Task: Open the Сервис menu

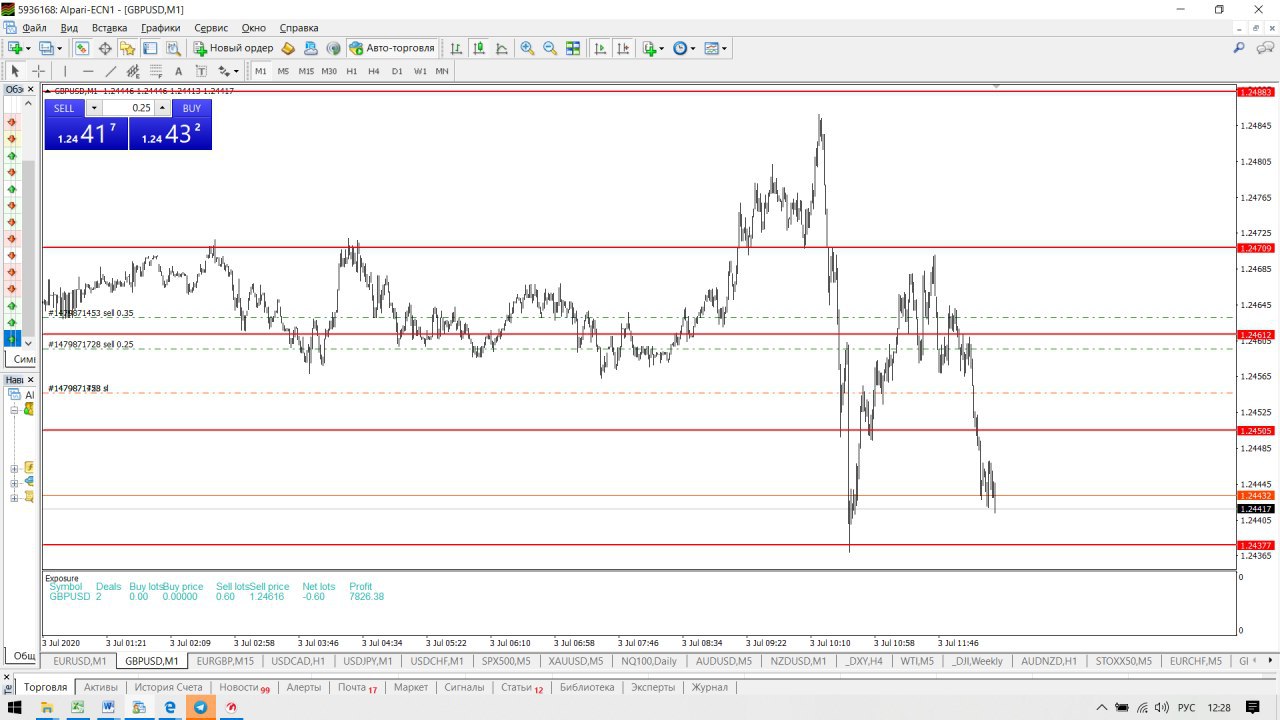Action: pyautogui.click(x=211, y=28)
